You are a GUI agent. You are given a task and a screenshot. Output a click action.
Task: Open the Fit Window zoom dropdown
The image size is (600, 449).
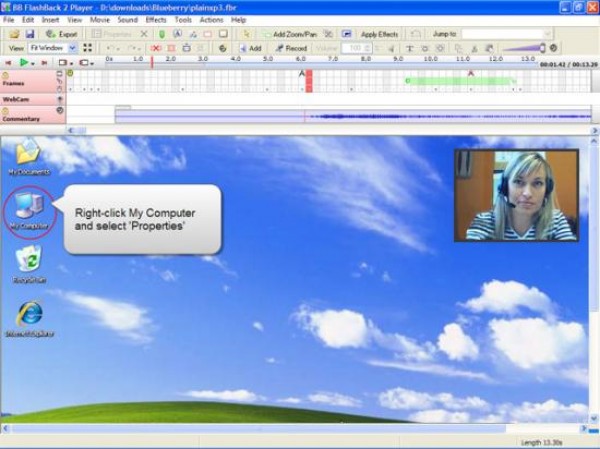[x=71, y=48]
